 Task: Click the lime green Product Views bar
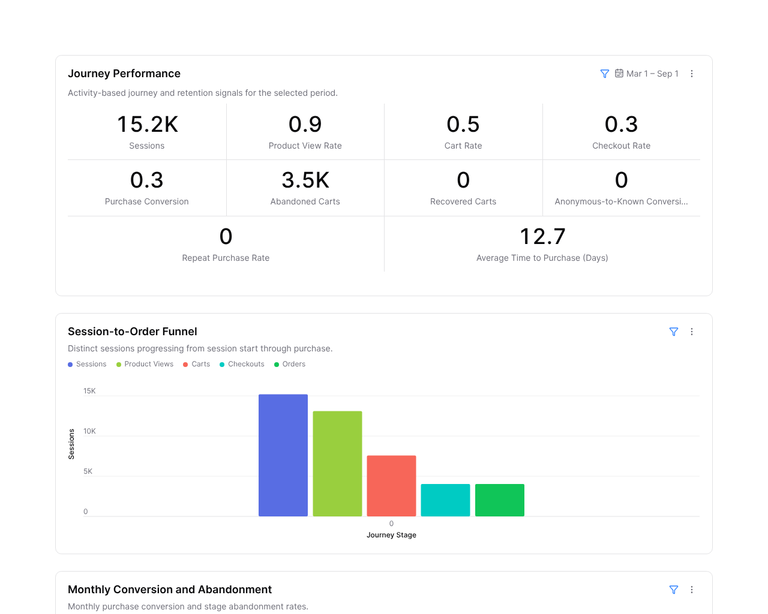[337, 464]
